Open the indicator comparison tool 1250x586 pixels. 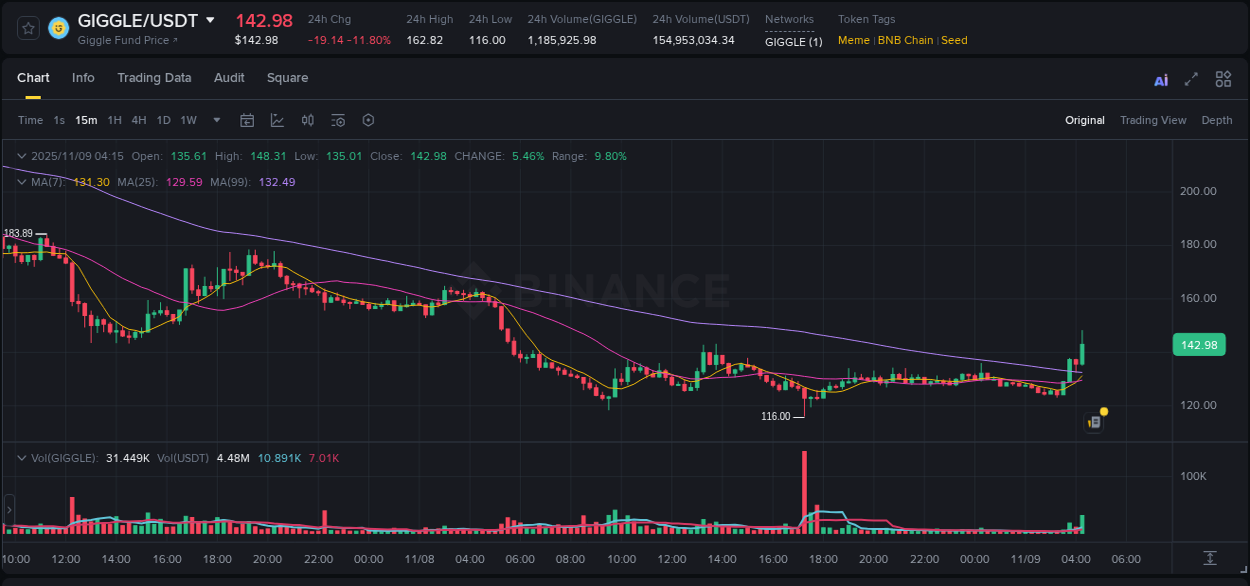tap(307, 120)
